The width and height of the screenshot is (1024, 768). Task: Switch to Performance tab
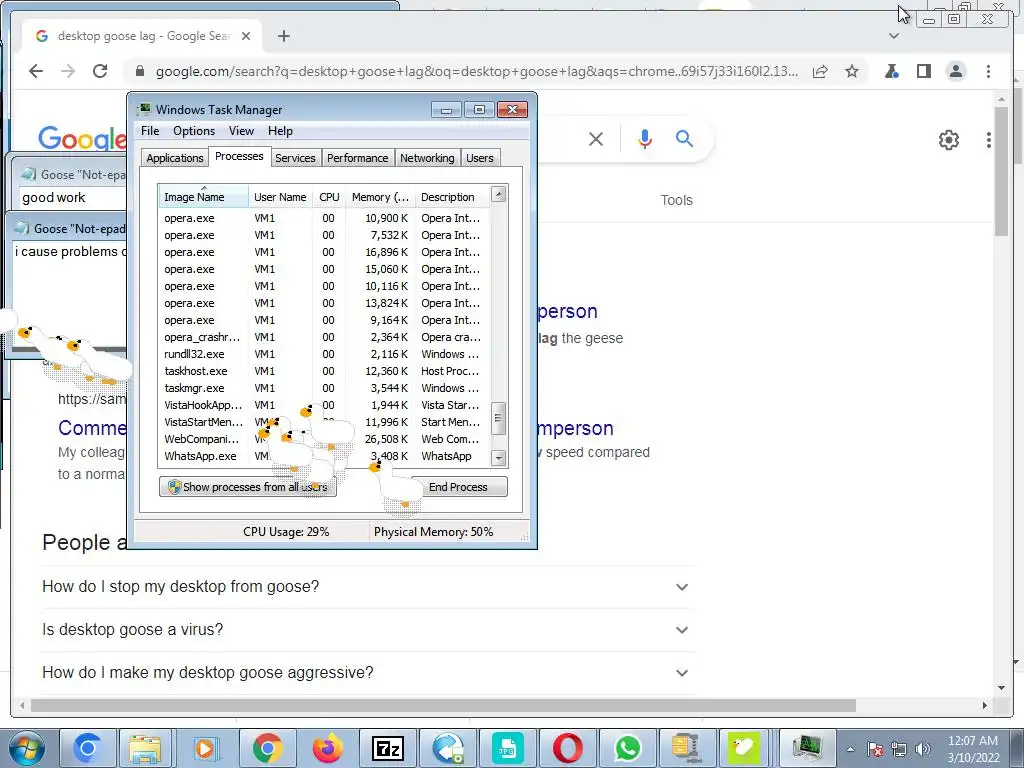357,158
